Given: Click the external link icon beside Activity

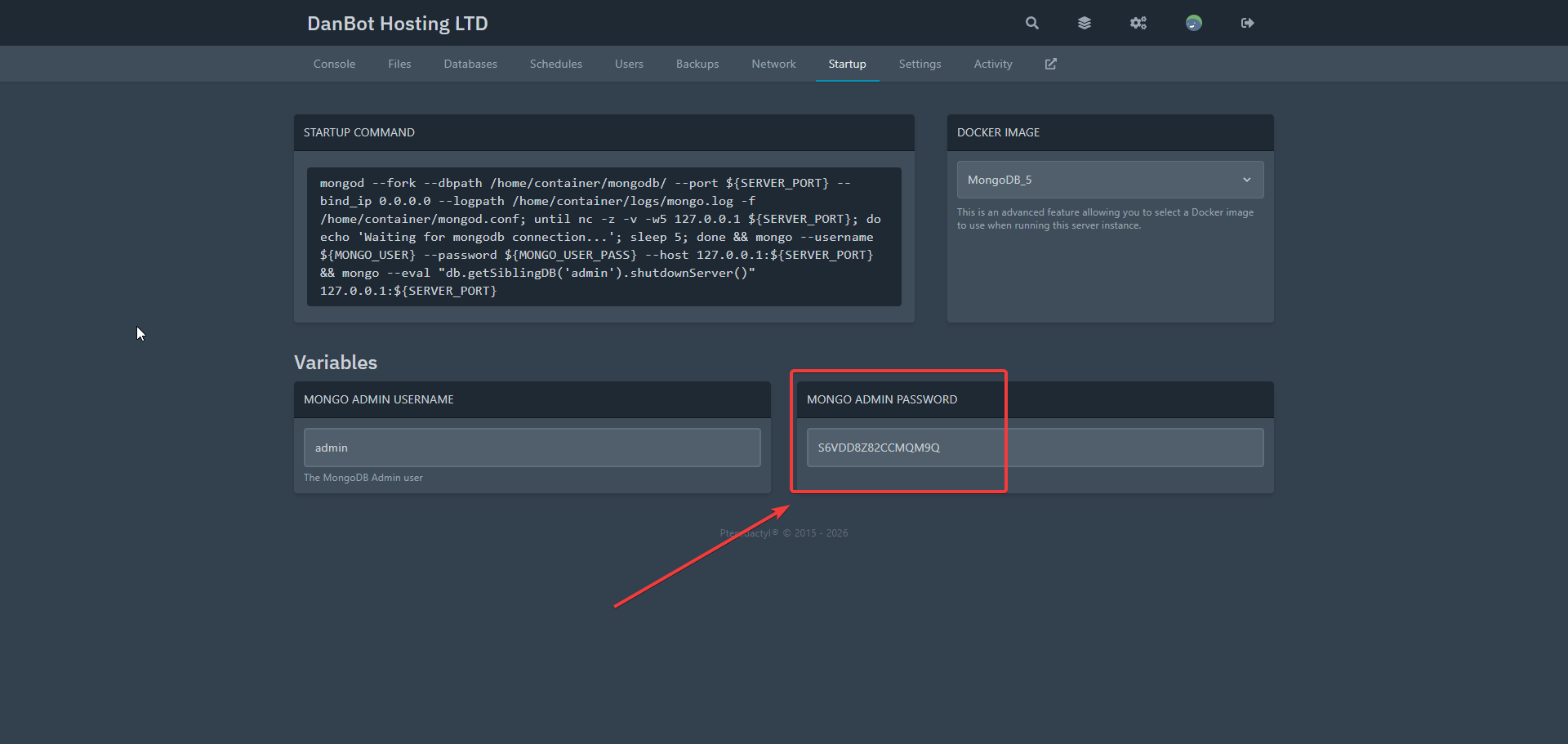Looking at the screenshot, I should pos(1051,64).
